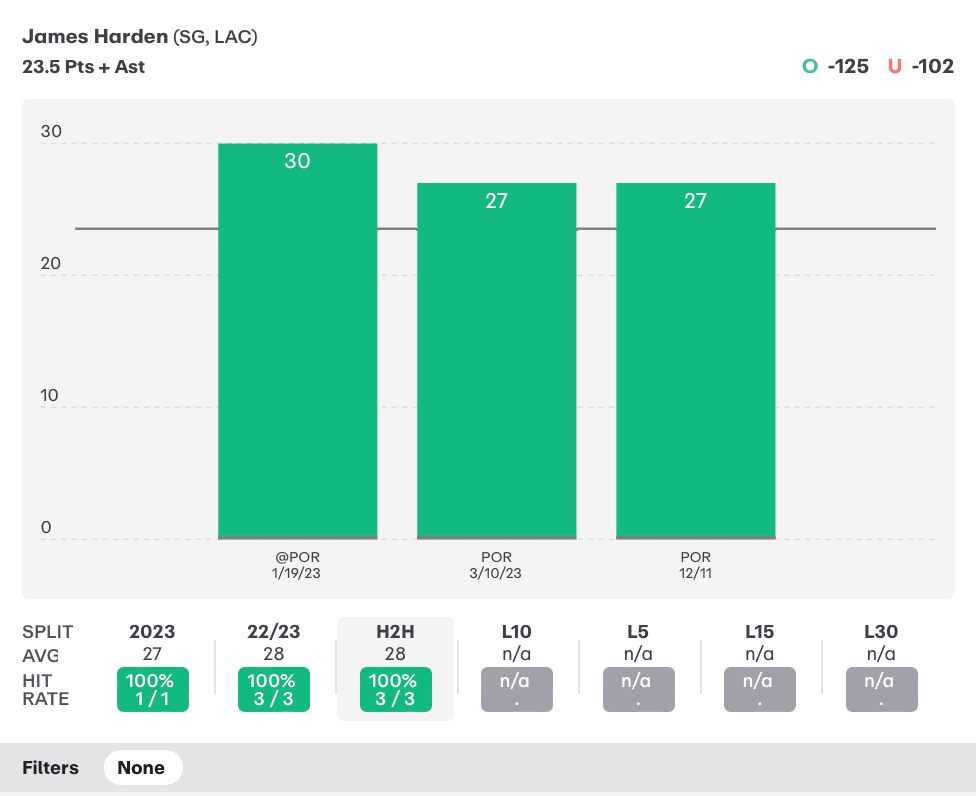Click the @POR 1/19/23 bar showing 30
976x796 pixels.
click(x=298, y=341)
